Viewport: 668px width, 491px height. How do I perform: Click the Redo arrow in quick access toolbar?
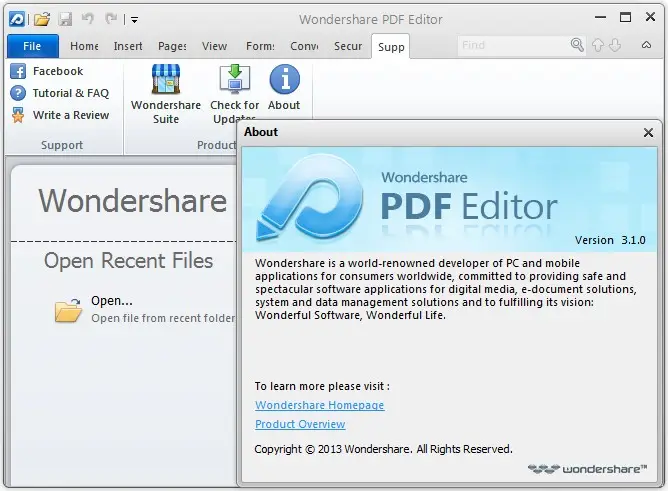coord(111,18)
